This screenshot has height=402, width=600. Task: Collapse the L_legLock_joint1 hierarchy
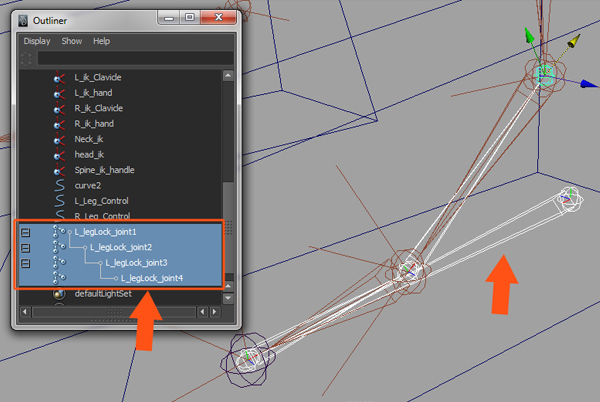pos(26,233)
